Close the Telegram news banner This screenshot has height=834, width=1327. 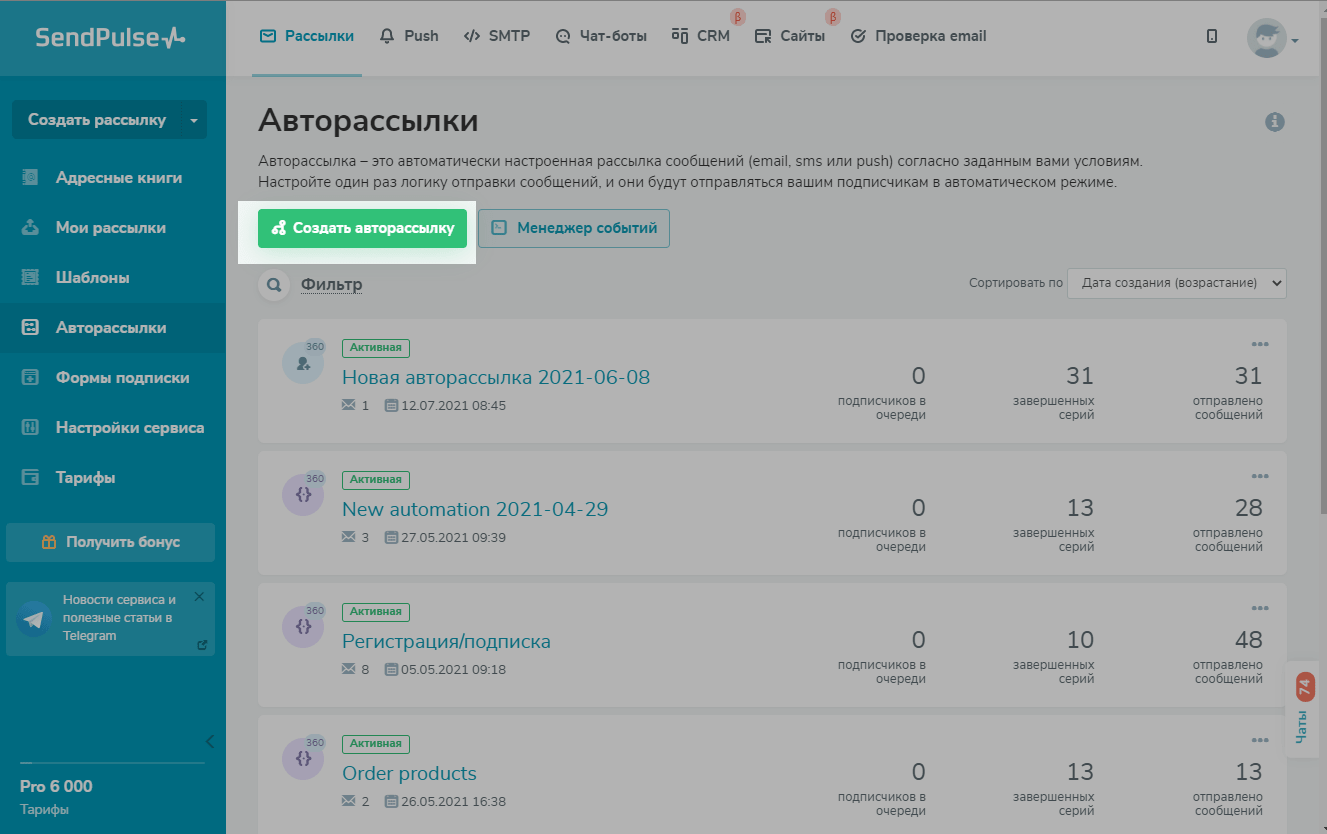point(199,597)
